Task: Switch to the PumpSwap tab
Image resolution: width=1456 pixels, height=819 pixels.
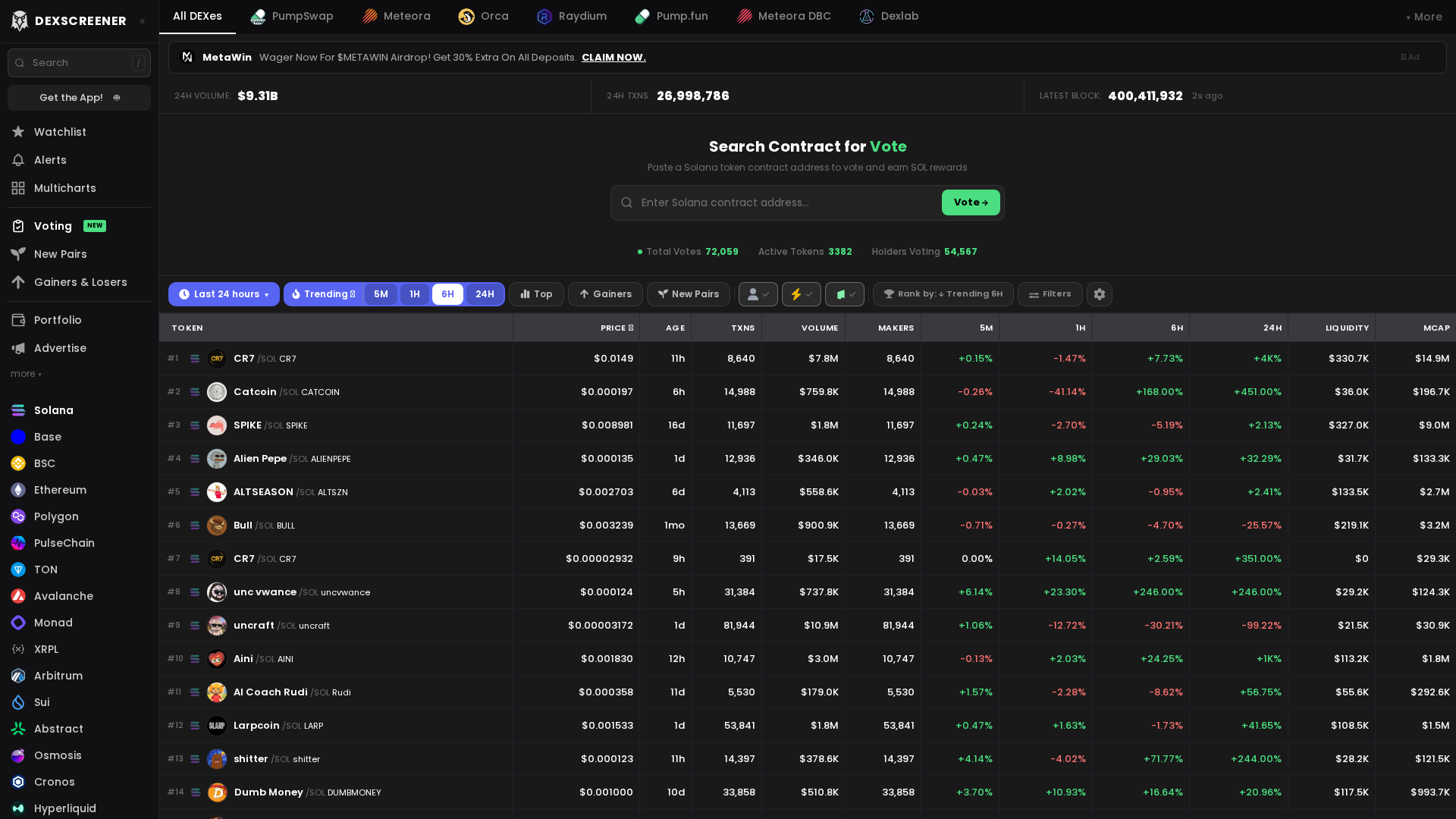Action: point(292,16)
